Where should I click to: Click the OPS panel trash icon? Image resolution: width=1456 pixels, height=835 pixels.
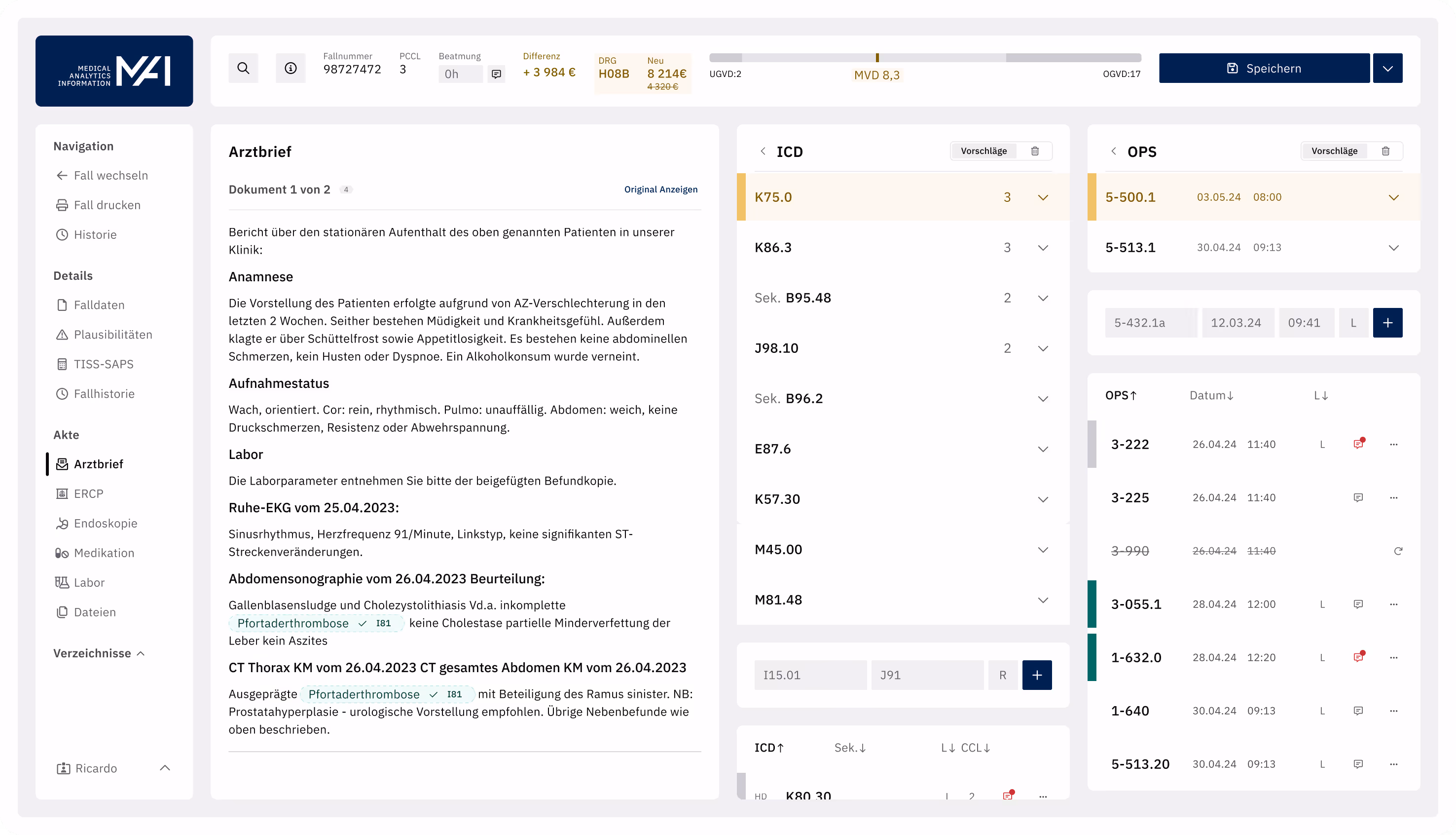pyautogui.click(x=1385, y=151)
